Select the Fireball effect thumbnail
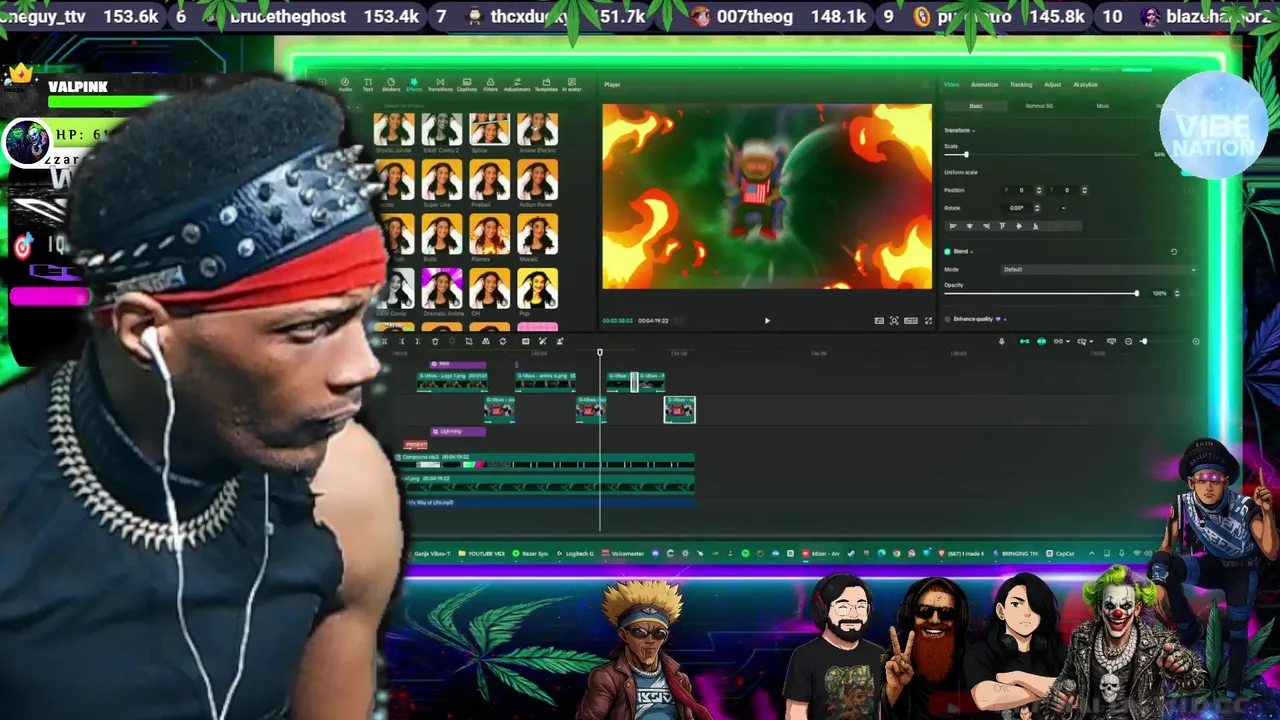 (489, 180)
